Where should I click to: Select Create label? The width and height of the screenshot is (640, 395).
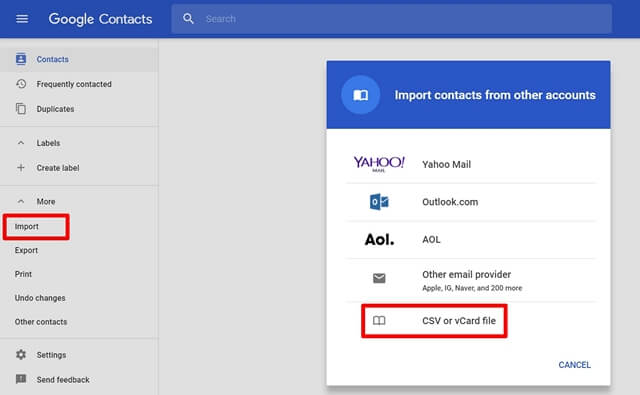pyautogui.click(x=58, y=168)
